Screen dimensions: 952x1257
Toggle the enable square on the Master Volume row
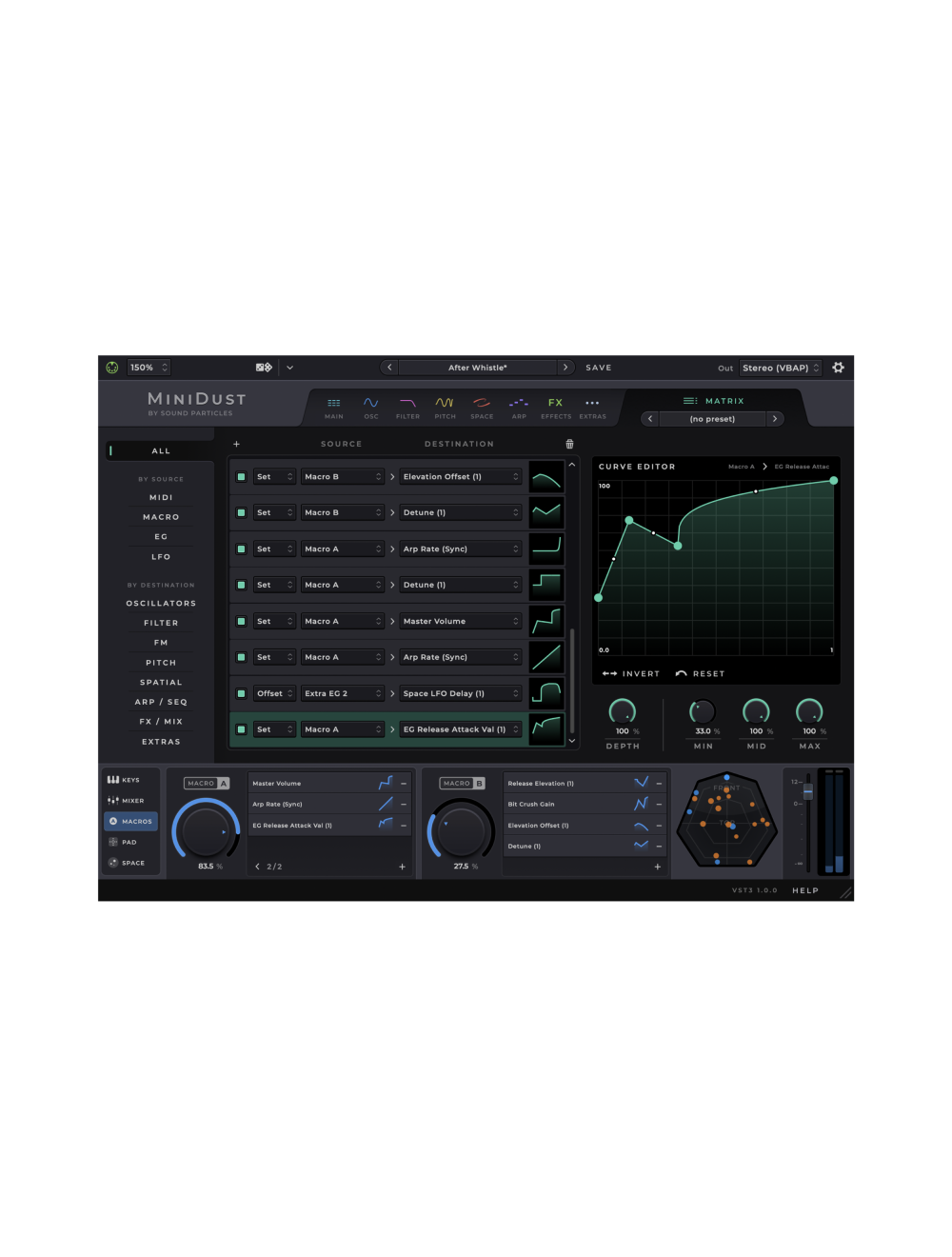pyautogui.click(x=241, y=621)
